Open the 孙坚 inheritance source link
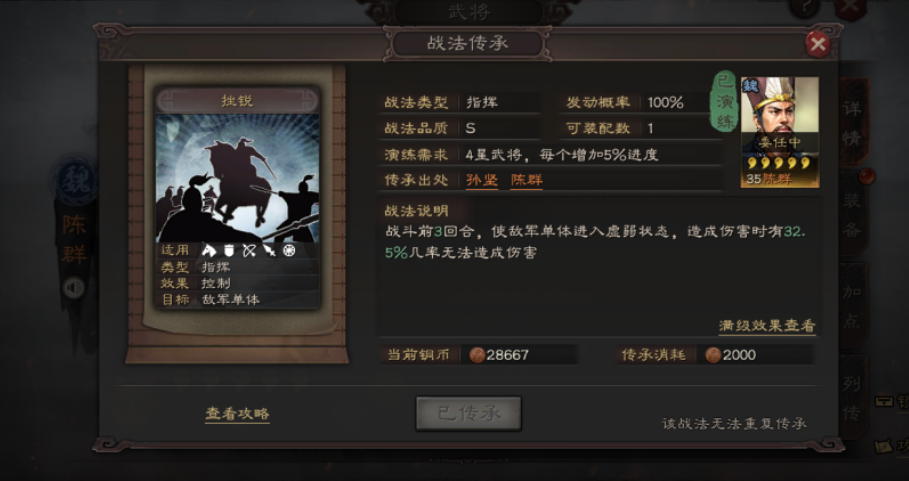 point(482,180)
